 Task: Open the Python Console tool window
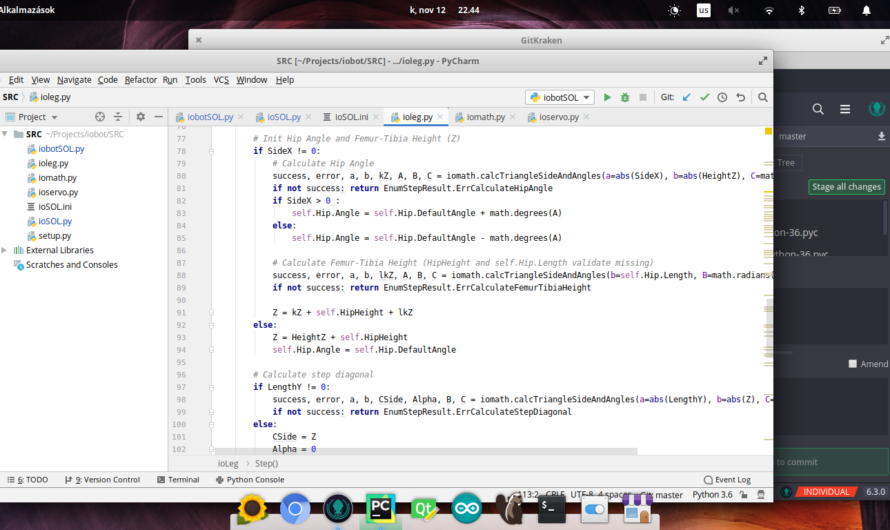pyautogui.click(x=250, y=480)
